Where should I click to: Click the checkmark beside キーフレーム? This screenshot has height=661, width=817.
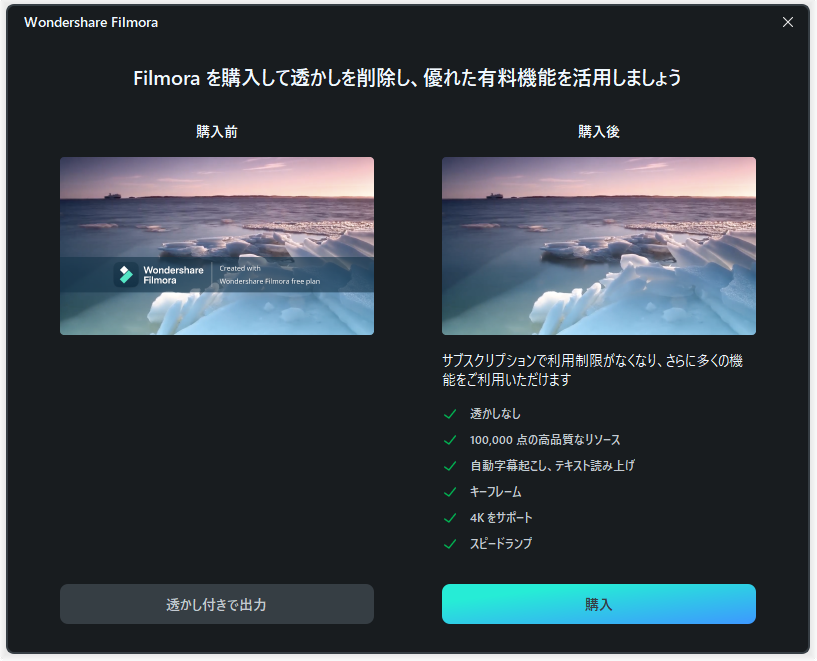tap(450, 492)
